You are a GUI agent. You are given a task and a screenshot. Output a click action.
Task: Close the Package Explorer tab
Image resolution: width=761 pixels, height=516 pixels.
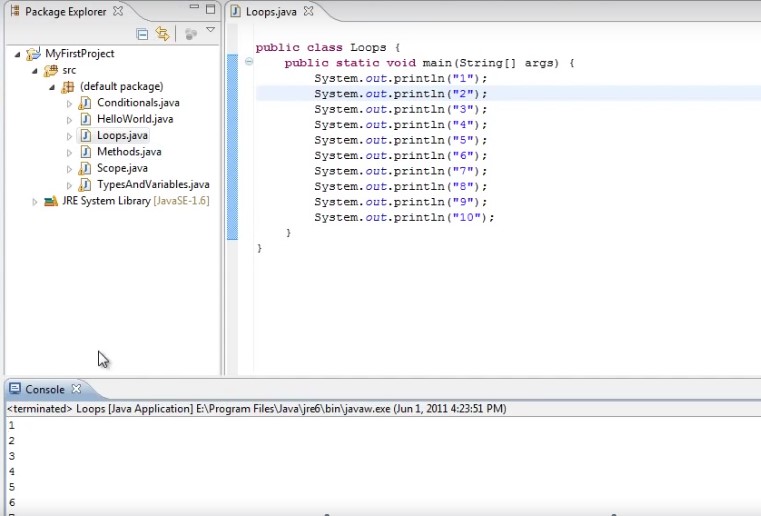[118, 11]
